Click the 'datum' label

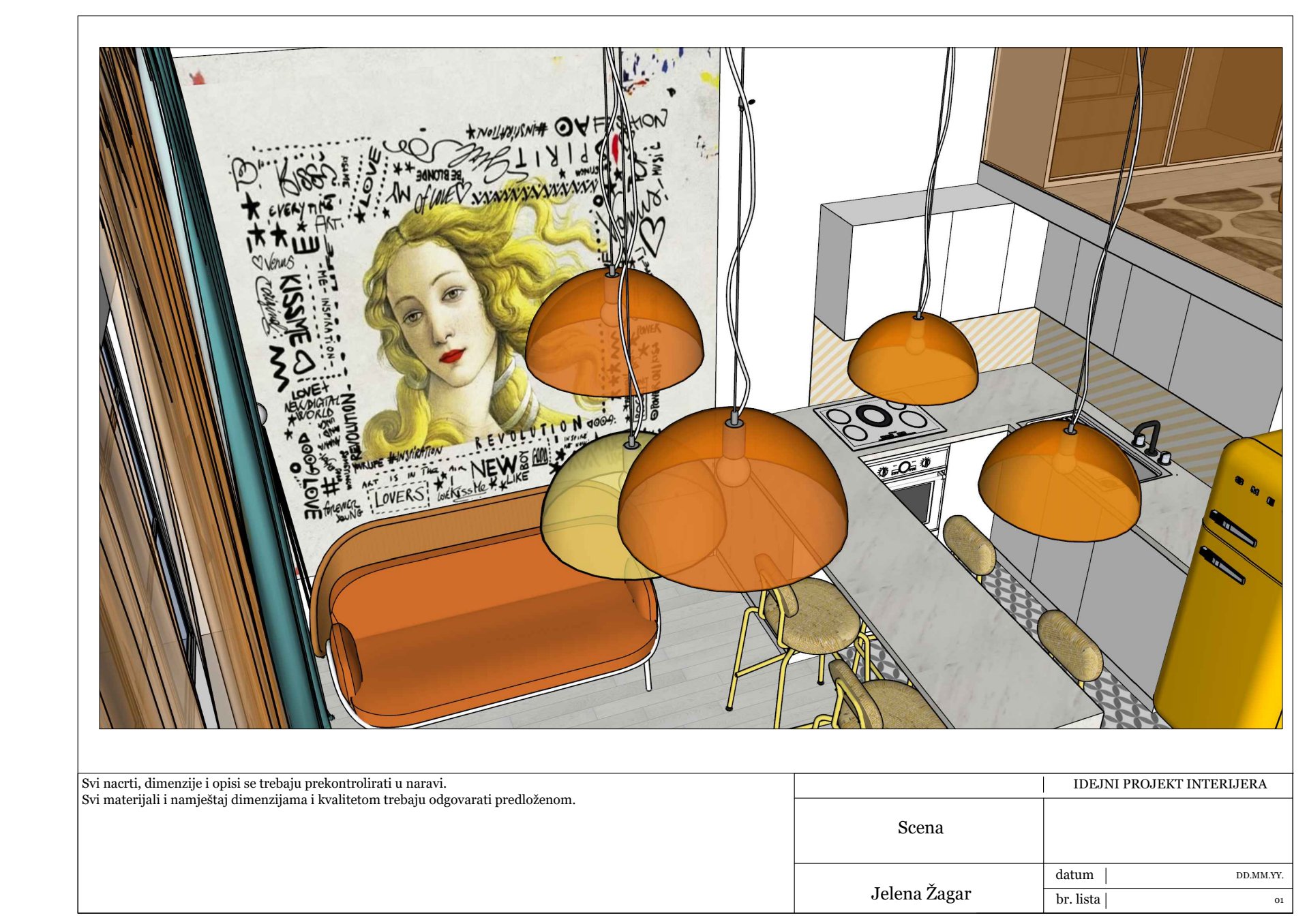tap(1074, 874)
